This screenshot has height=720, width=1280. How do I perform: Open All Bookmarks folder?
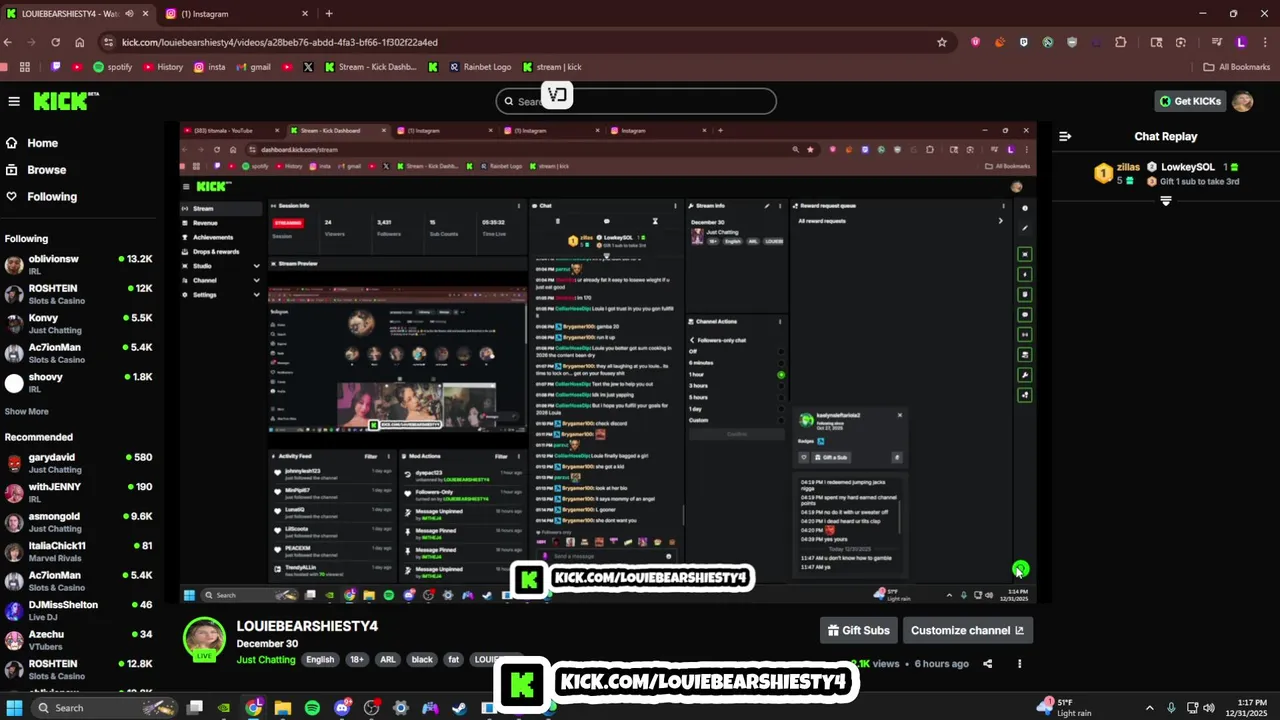1236,67
